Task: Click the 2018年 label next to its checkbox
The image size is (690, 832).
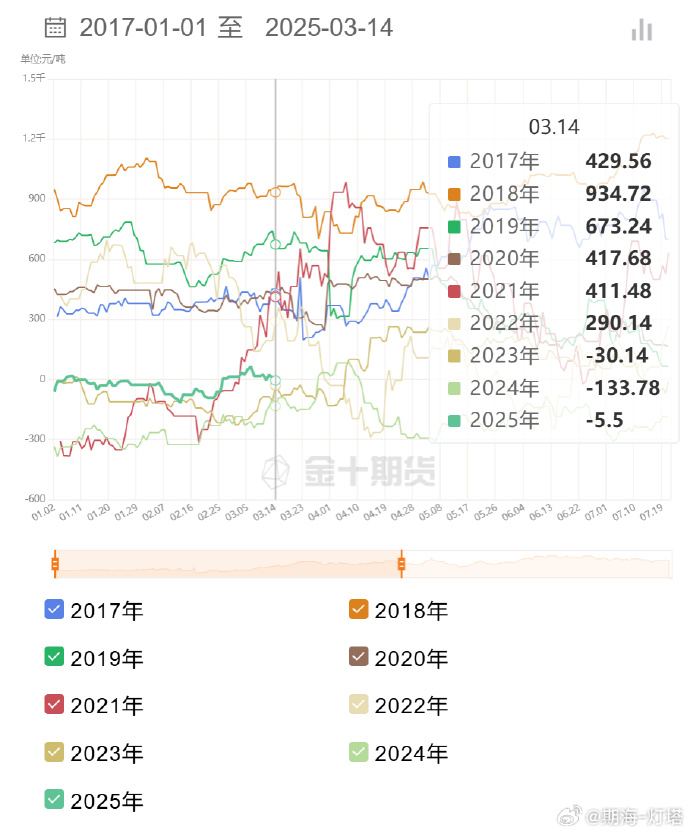Action: [x=412, y=609]
